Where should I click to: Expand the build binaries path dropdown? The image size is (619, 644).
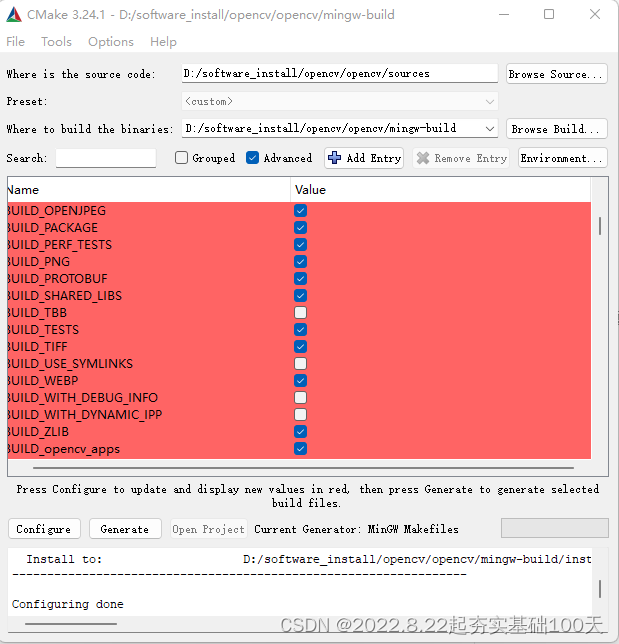tap(489, 129)
